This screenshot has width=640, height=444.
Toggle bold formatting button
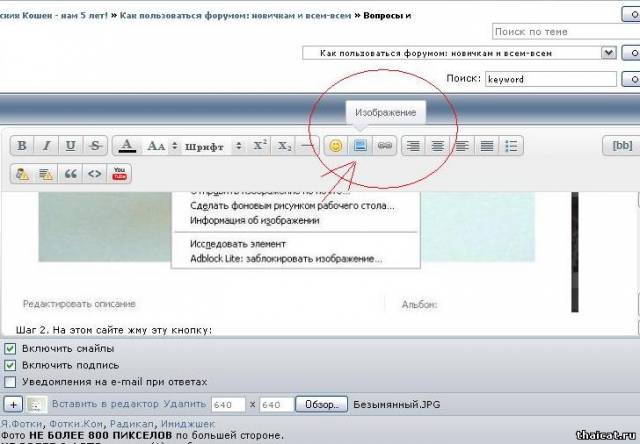point(22,146)
